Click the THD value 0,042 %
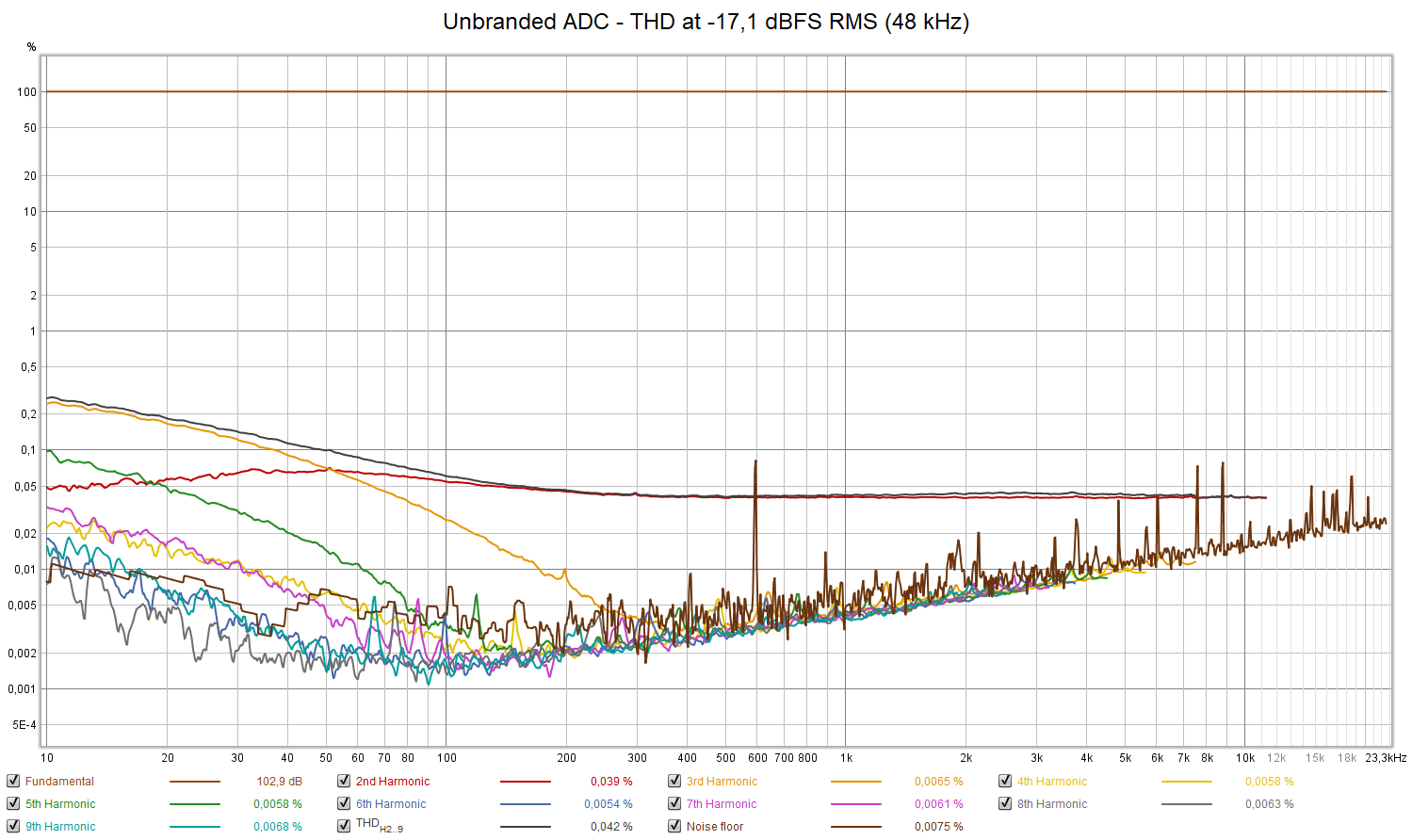The width and height of the screenshot is (1412, 840). (x=611, y=827)
